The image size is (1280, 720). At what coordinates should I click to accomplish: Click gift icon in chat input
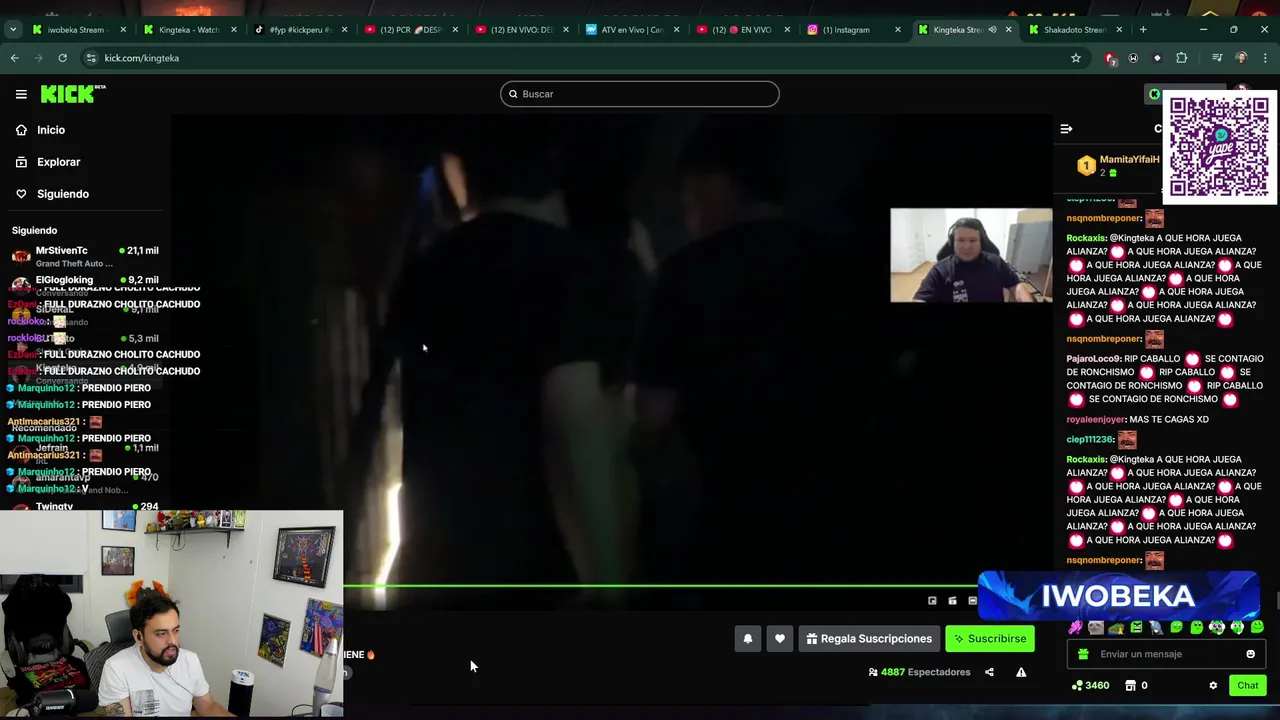(1083, 654)
